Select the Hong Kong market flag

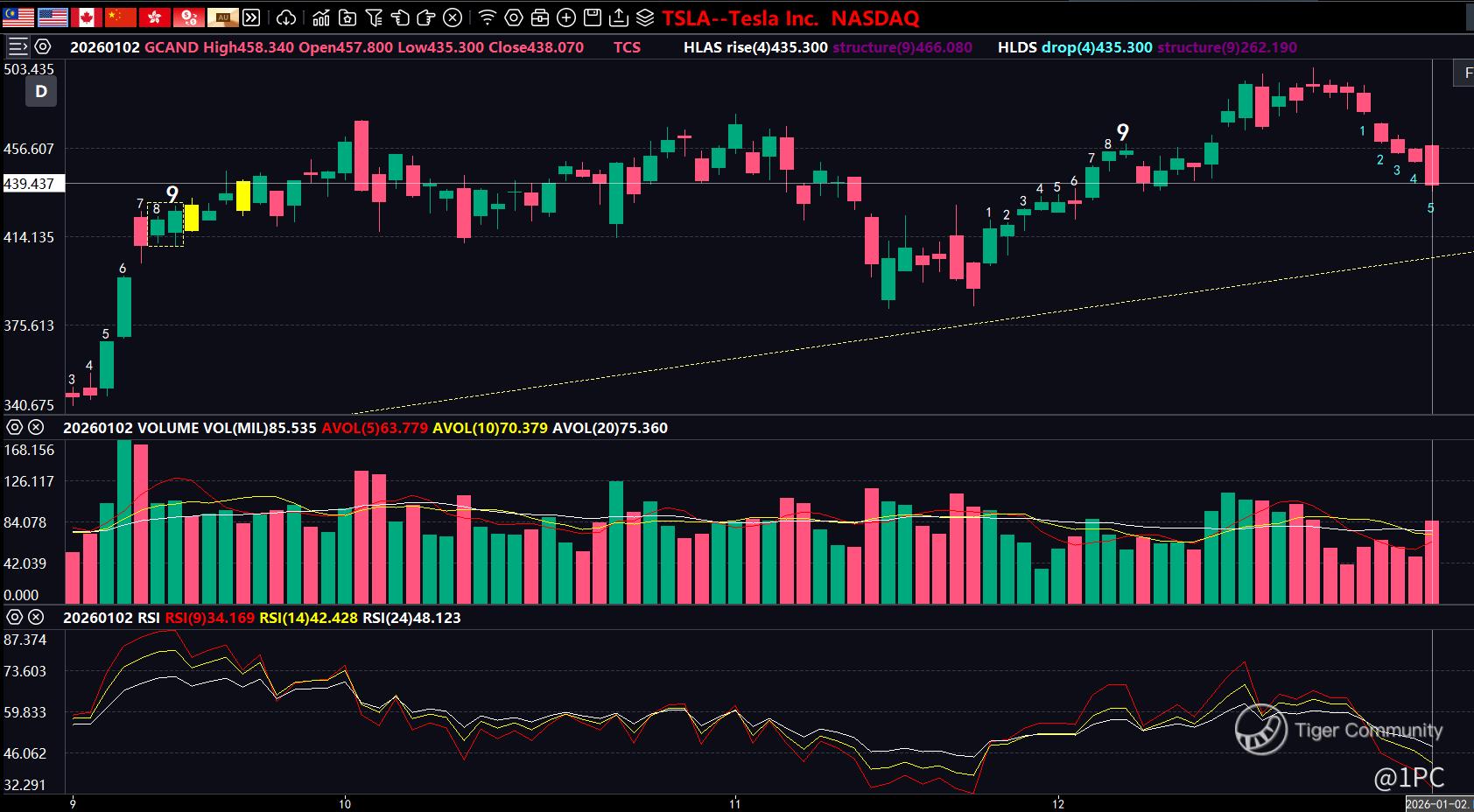154,17
